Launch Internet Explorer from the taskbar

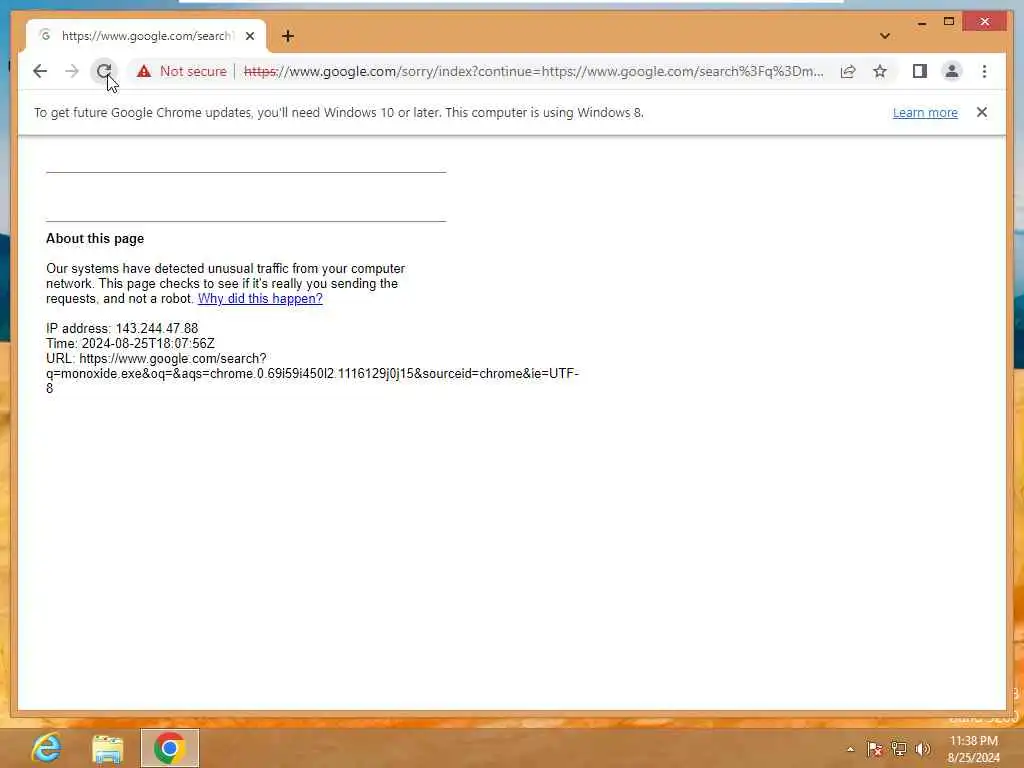coord(46,748)
